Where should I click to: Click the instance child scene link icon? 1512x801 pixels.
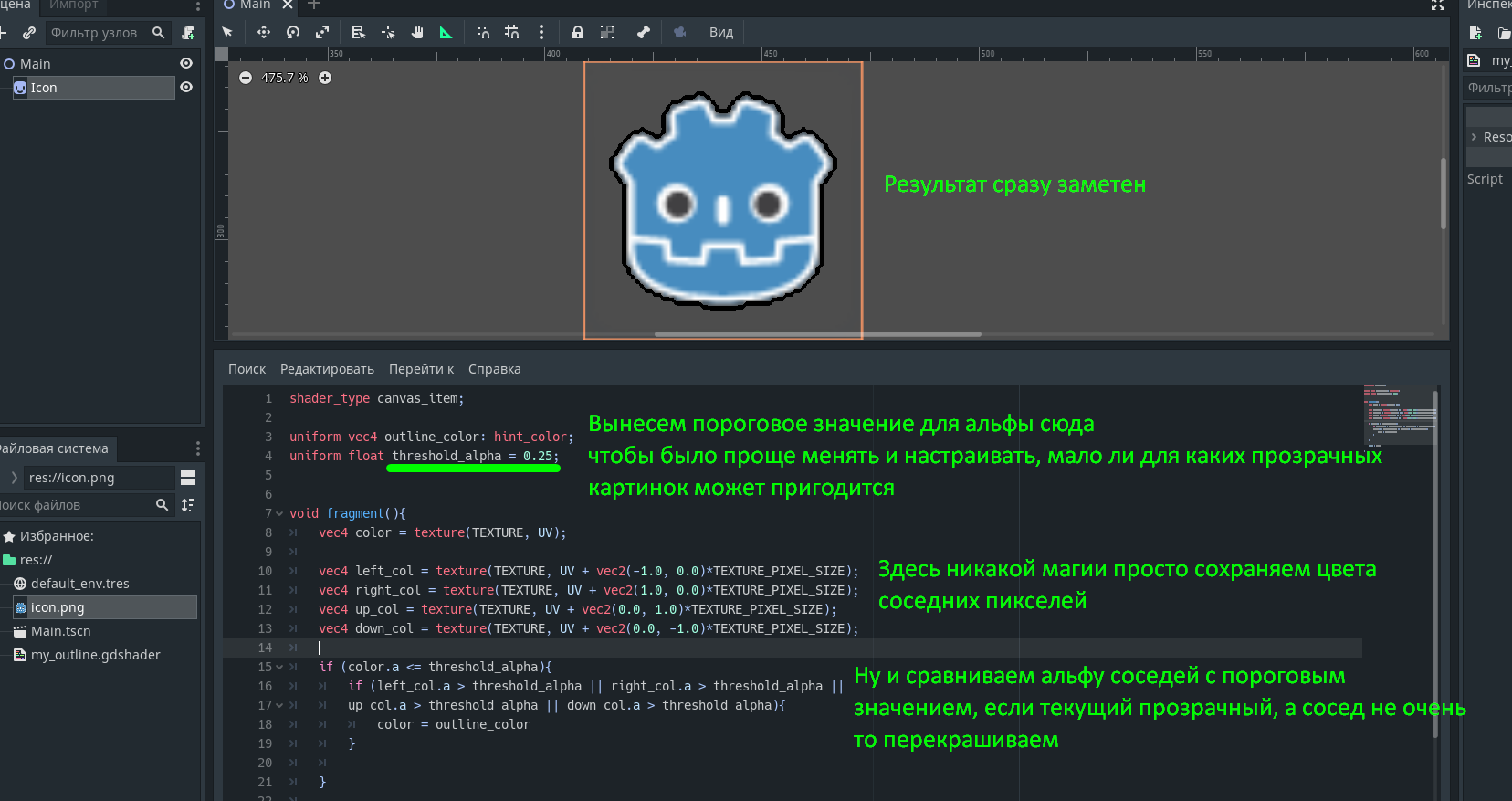tap(29, 33)
